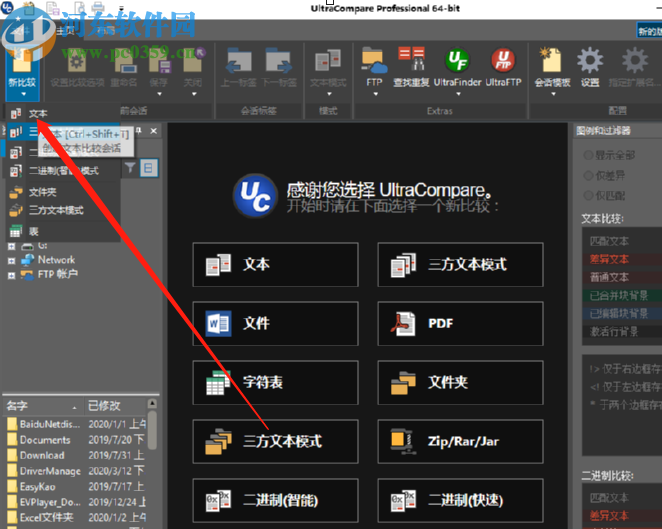Screen dimensions: 662x529
Task: Select the 仅差异 radio button
Action: (588, 175)
